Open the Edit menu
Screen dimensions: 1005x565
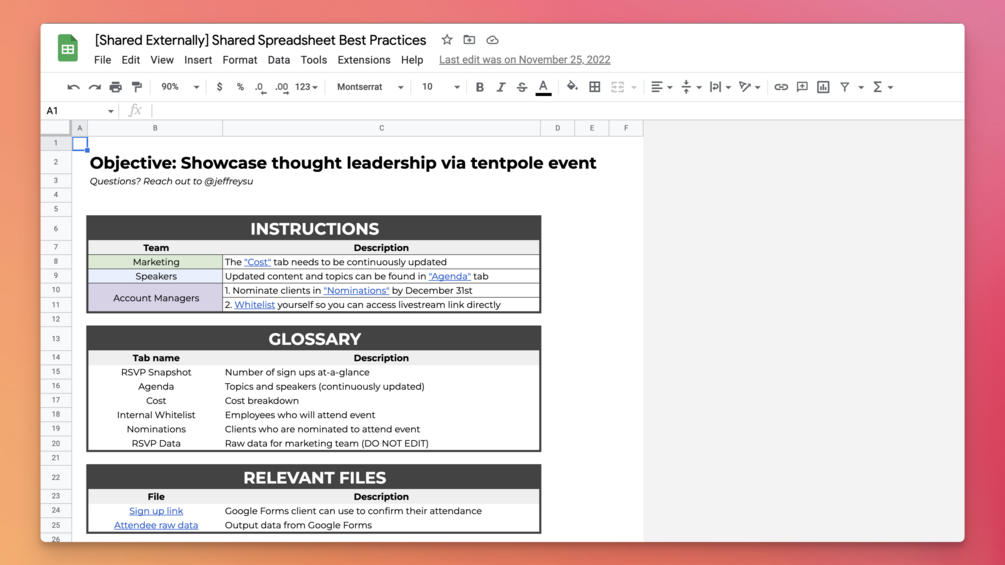point(131,60)
